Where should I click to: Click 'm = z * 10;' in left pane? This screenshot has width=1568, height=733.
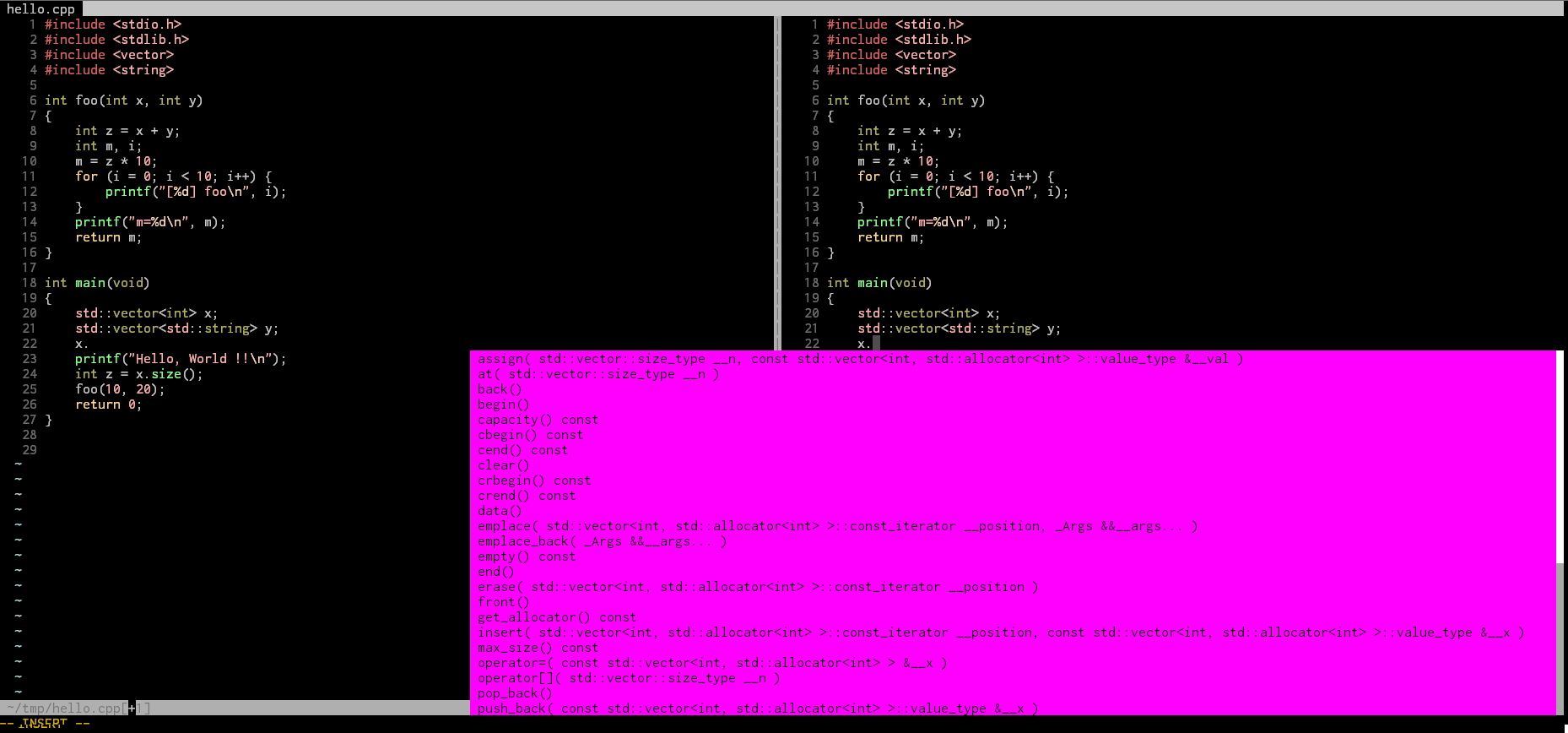click(x=116, y=161)
